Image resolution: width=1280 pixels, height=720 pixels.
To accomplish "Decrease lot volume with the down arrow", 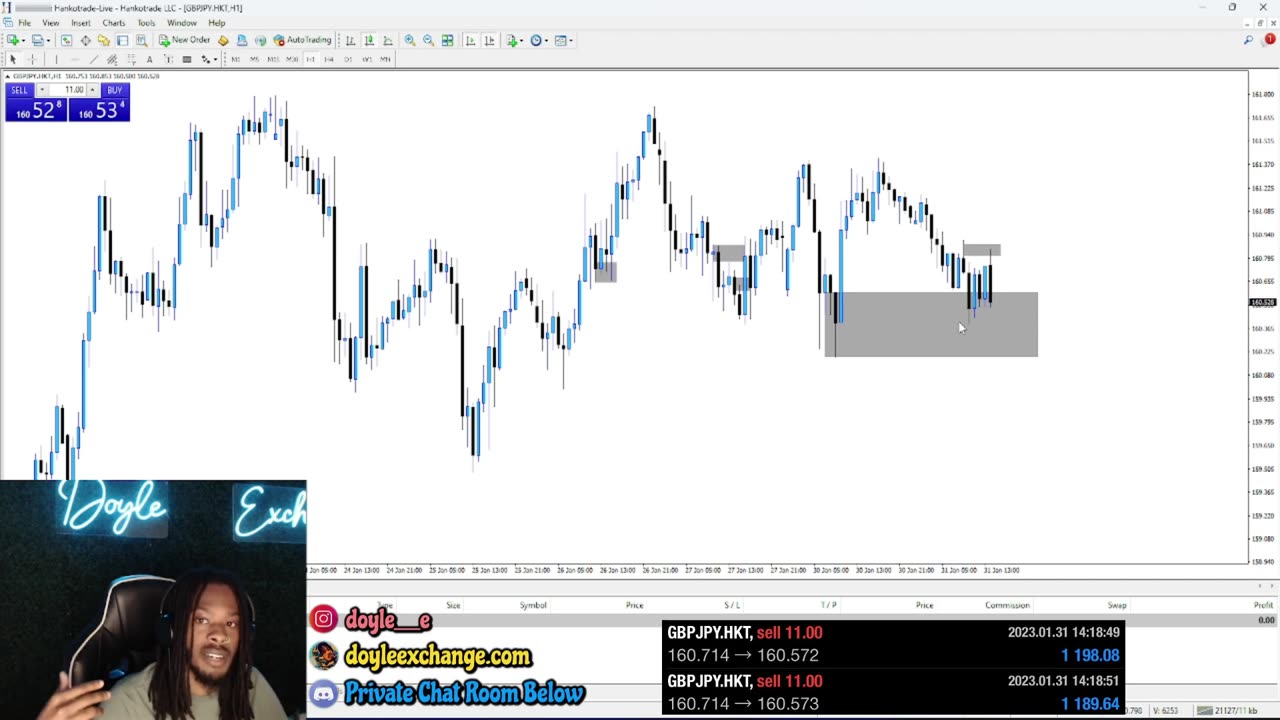I will (x=42, y=90).
